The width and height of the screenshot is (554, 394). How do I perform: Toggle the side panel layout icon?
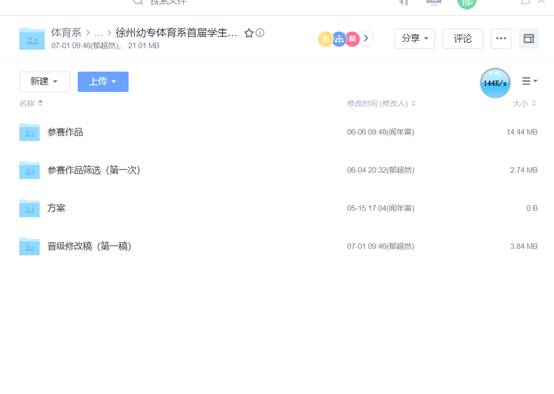coord(529,39)
